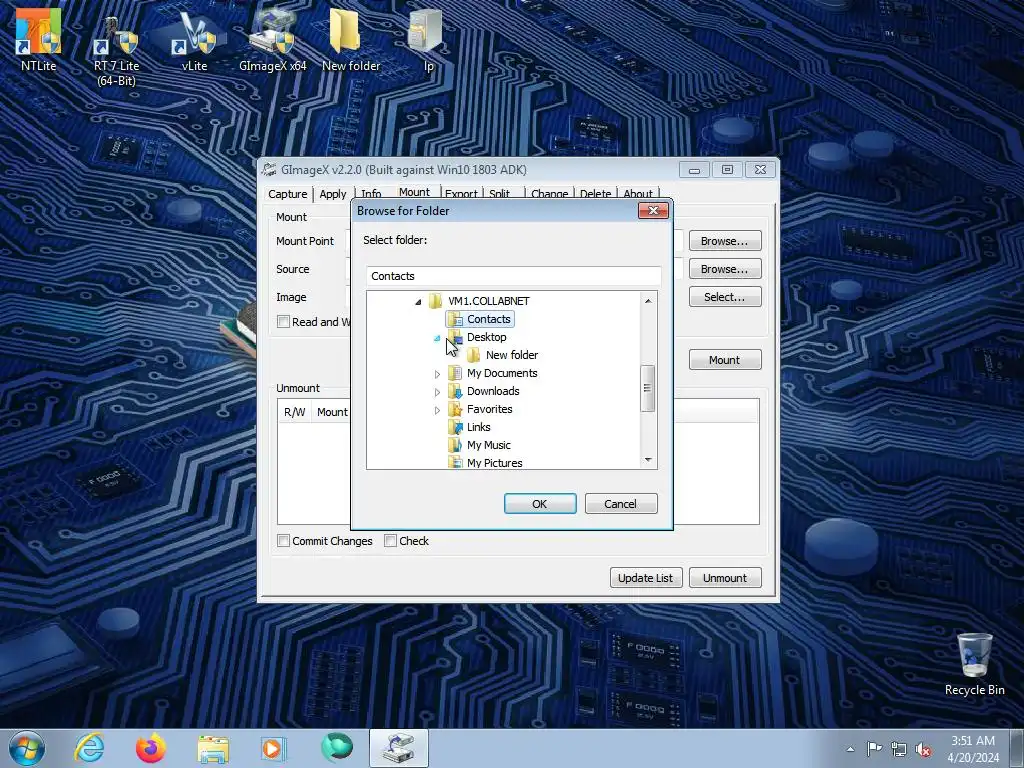
Task: Open Action Center flag icon
Action: (x=874, y=749)
